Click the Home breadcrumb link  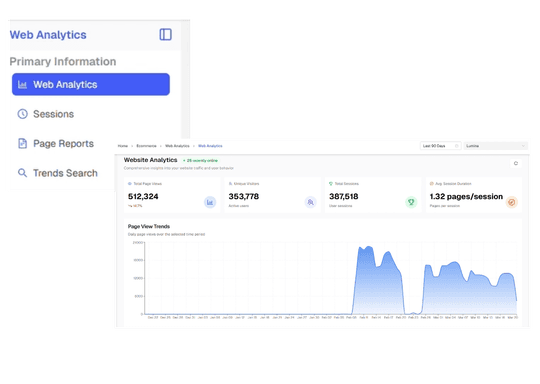coord(123,146)
